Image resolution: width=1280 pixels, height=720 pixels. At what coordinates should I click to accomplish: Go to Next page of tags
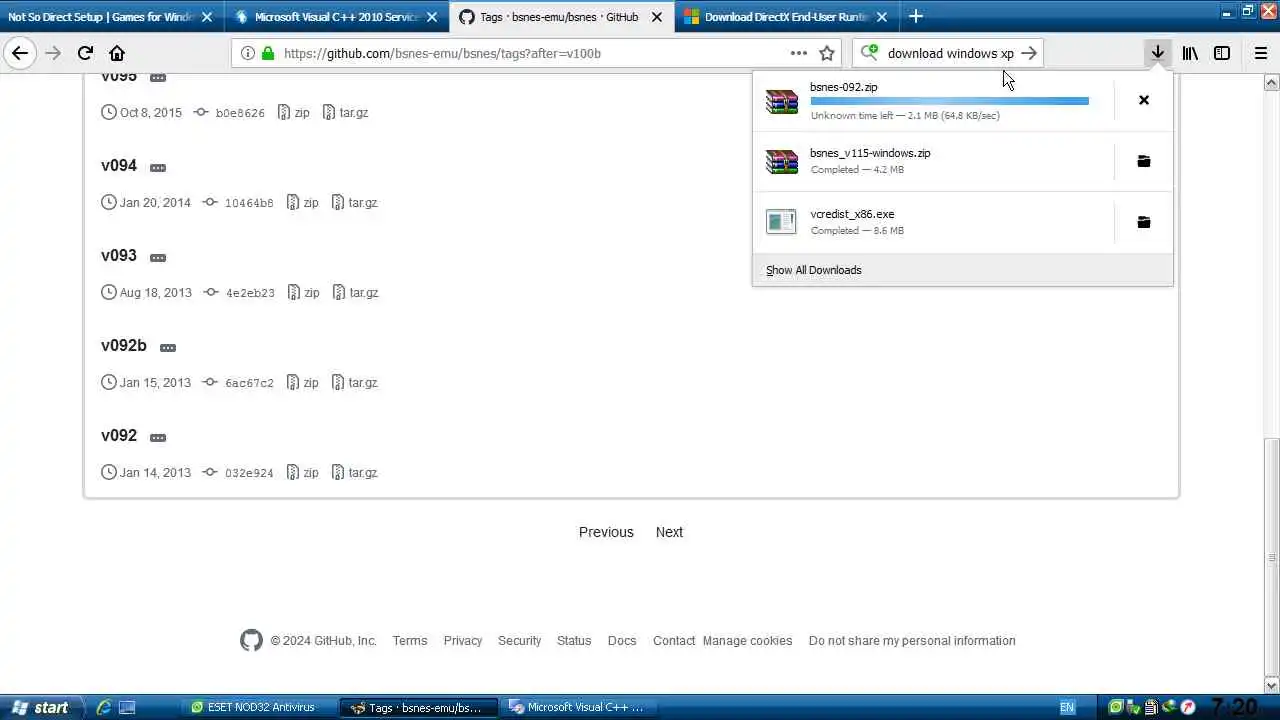[669, 532]
